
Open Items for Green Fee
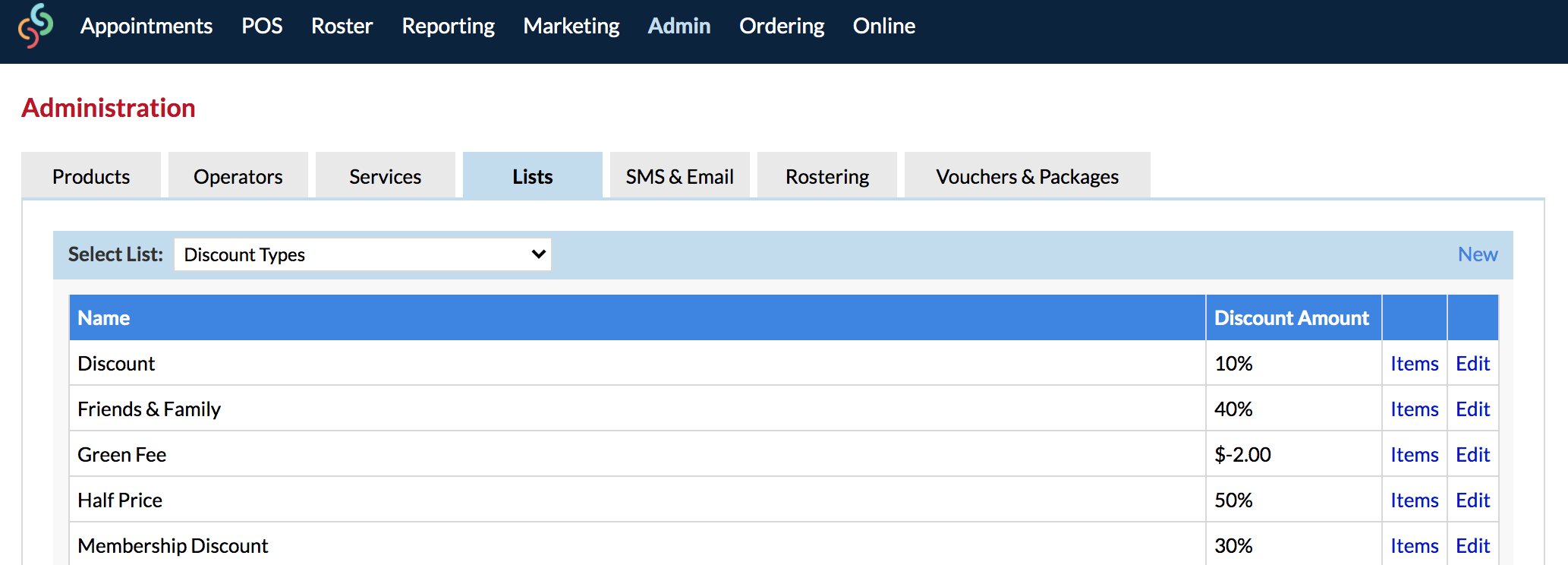[1415, 455]
